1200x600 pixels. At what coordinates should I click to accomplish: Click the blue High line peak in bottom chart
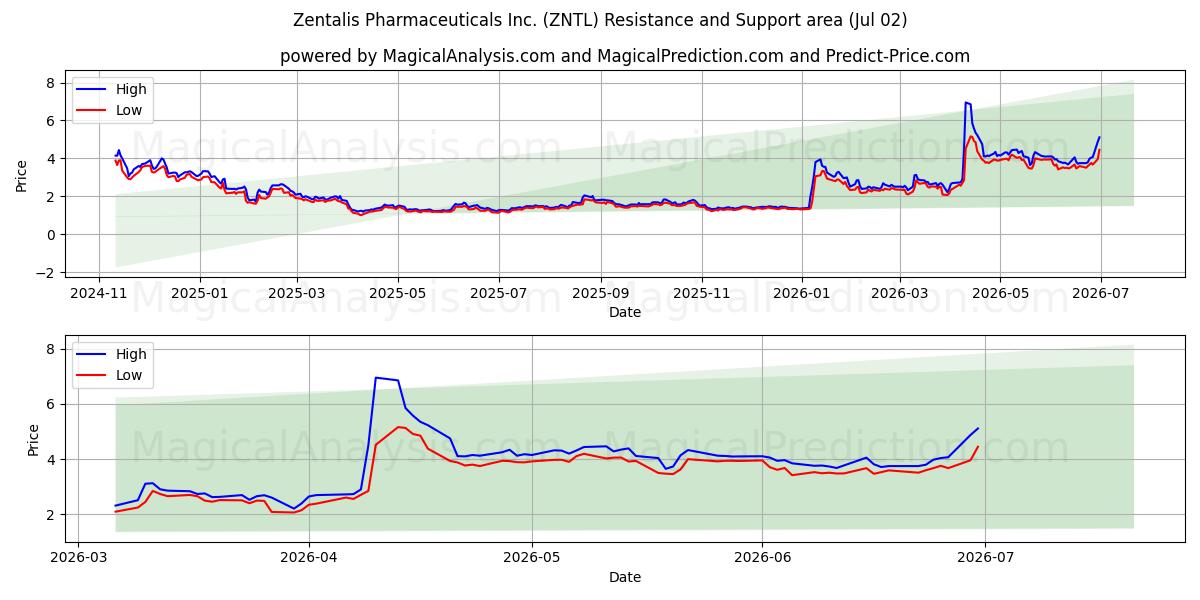click(375, 377)
